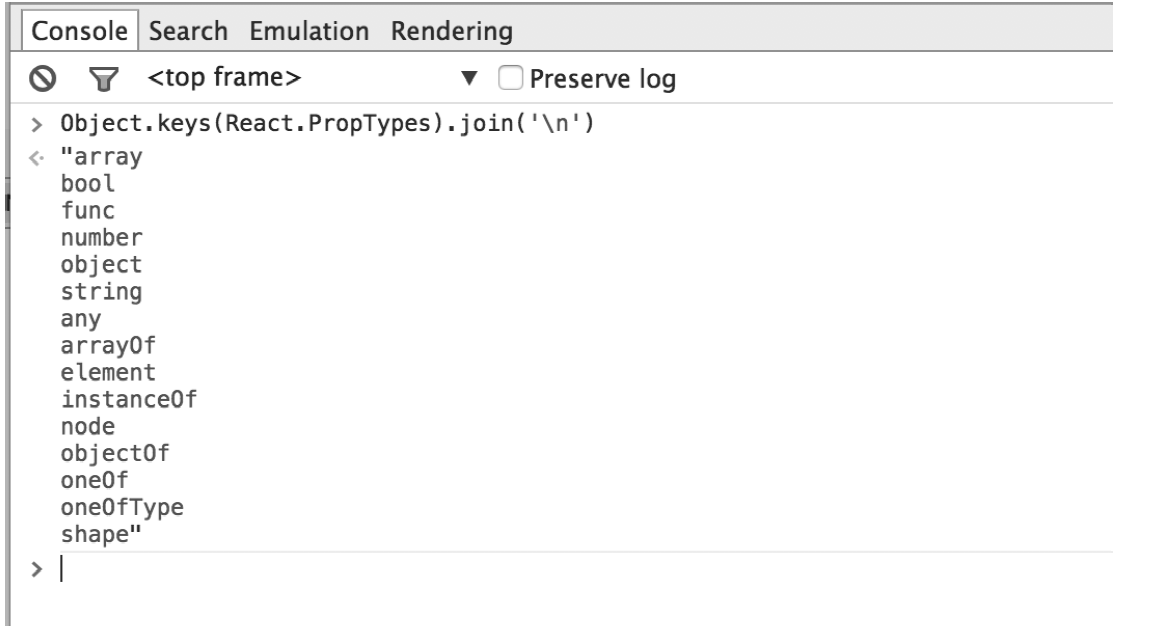Click the "element" output line
The height and width of the screenshot is (626, 1152).
click(x=108, y=373)
